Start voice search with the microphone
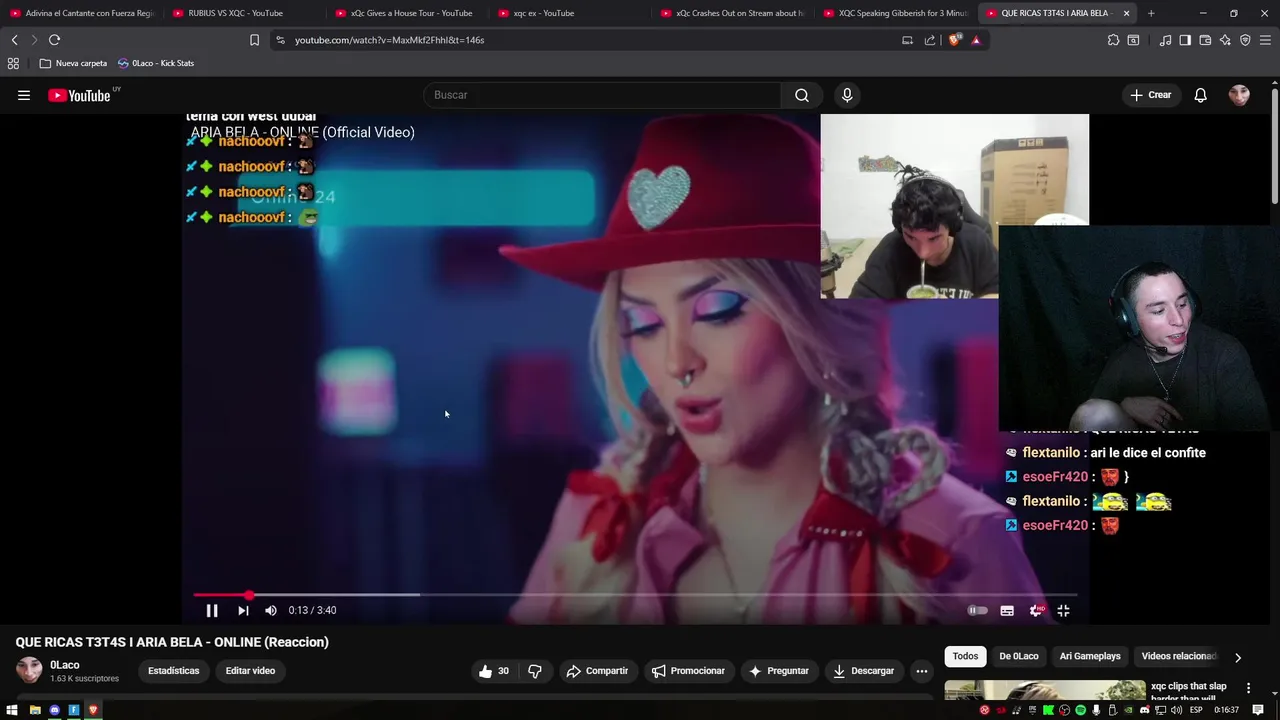This screenshot has height=720, width=1280. [847, 95]
